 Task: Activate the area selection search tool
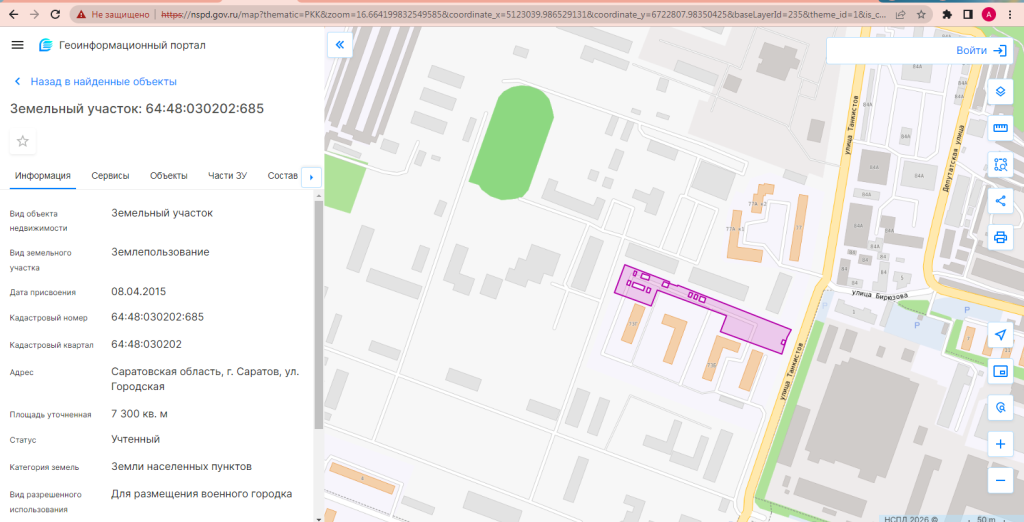(x=1000, y=164)
